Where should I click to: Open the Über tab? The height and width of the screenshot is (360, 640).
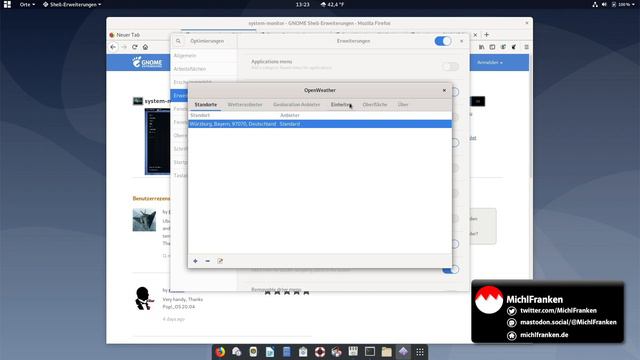click(403, 105)
